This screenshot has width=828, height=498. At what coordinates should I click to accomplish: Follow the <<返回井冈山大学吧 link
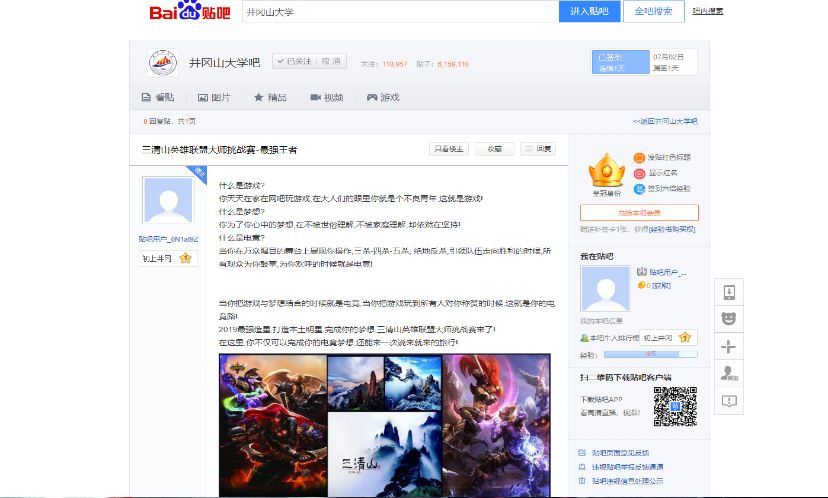(x=665, y=121)
